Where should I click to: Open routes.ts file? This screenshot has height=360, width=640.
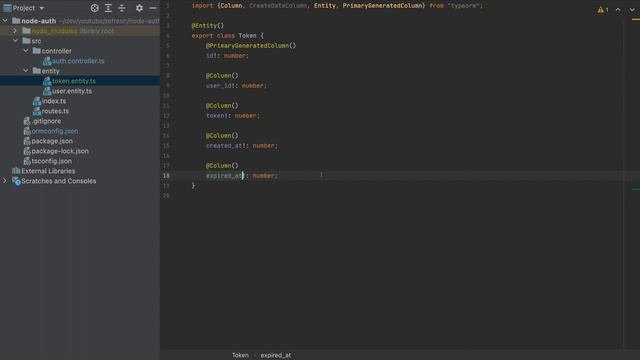coord(55,111)
